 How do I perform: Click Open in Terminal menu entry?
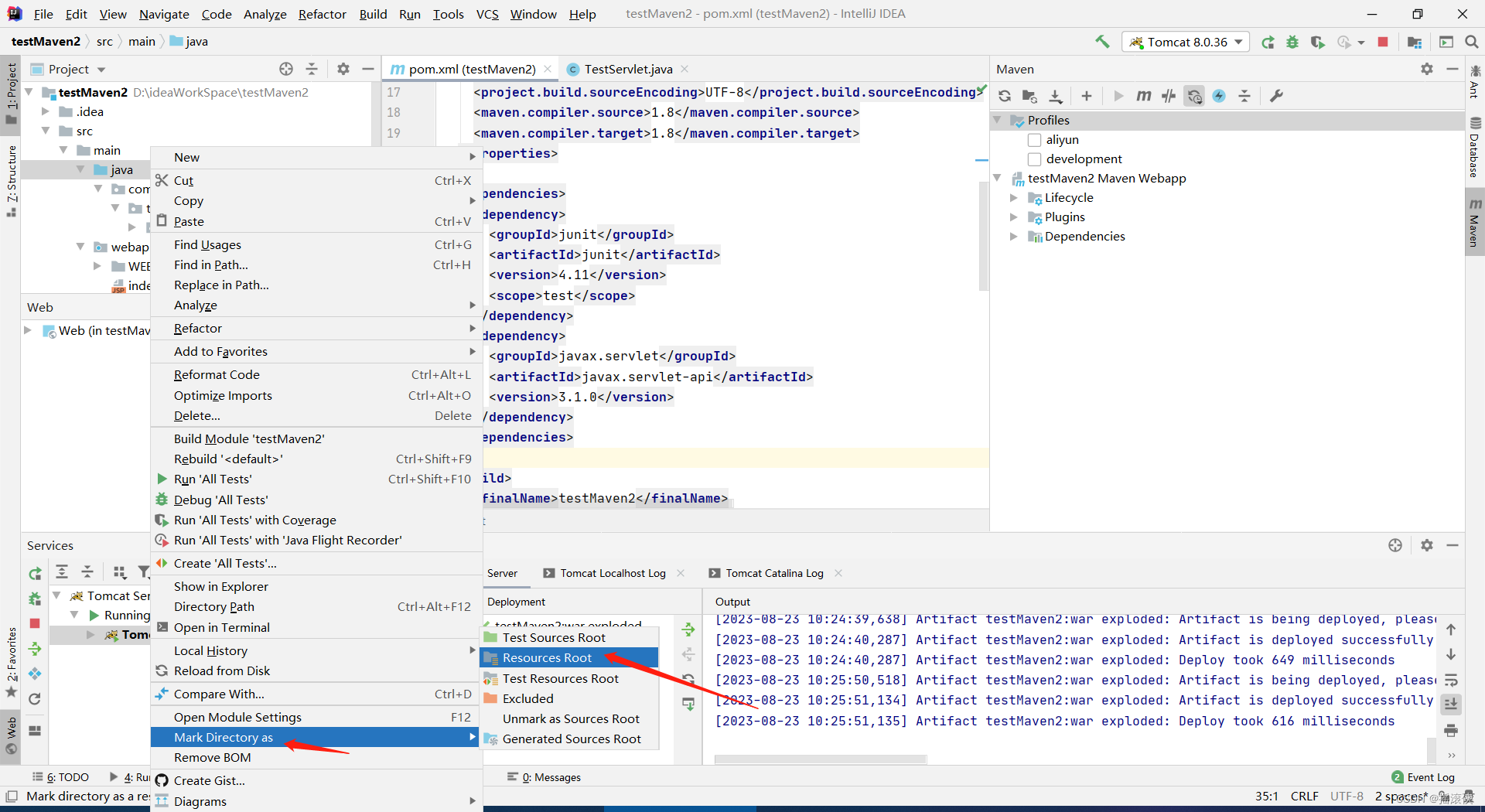coord(316,627)
